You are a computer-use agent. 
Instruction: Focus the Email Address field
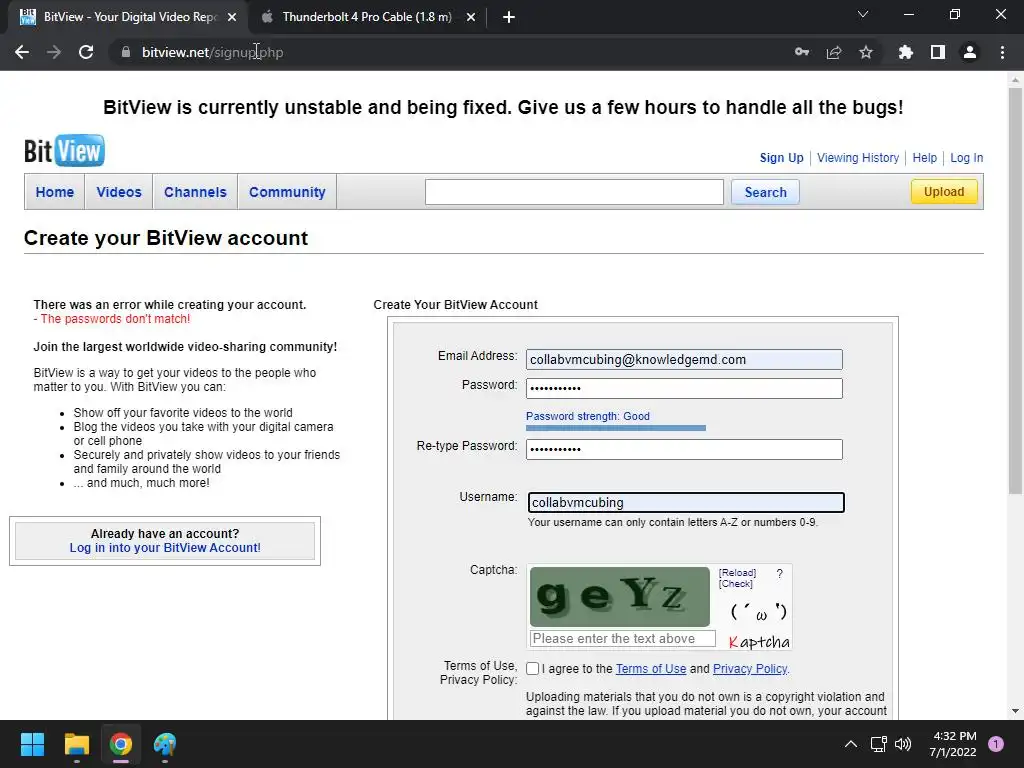point(684,359)
